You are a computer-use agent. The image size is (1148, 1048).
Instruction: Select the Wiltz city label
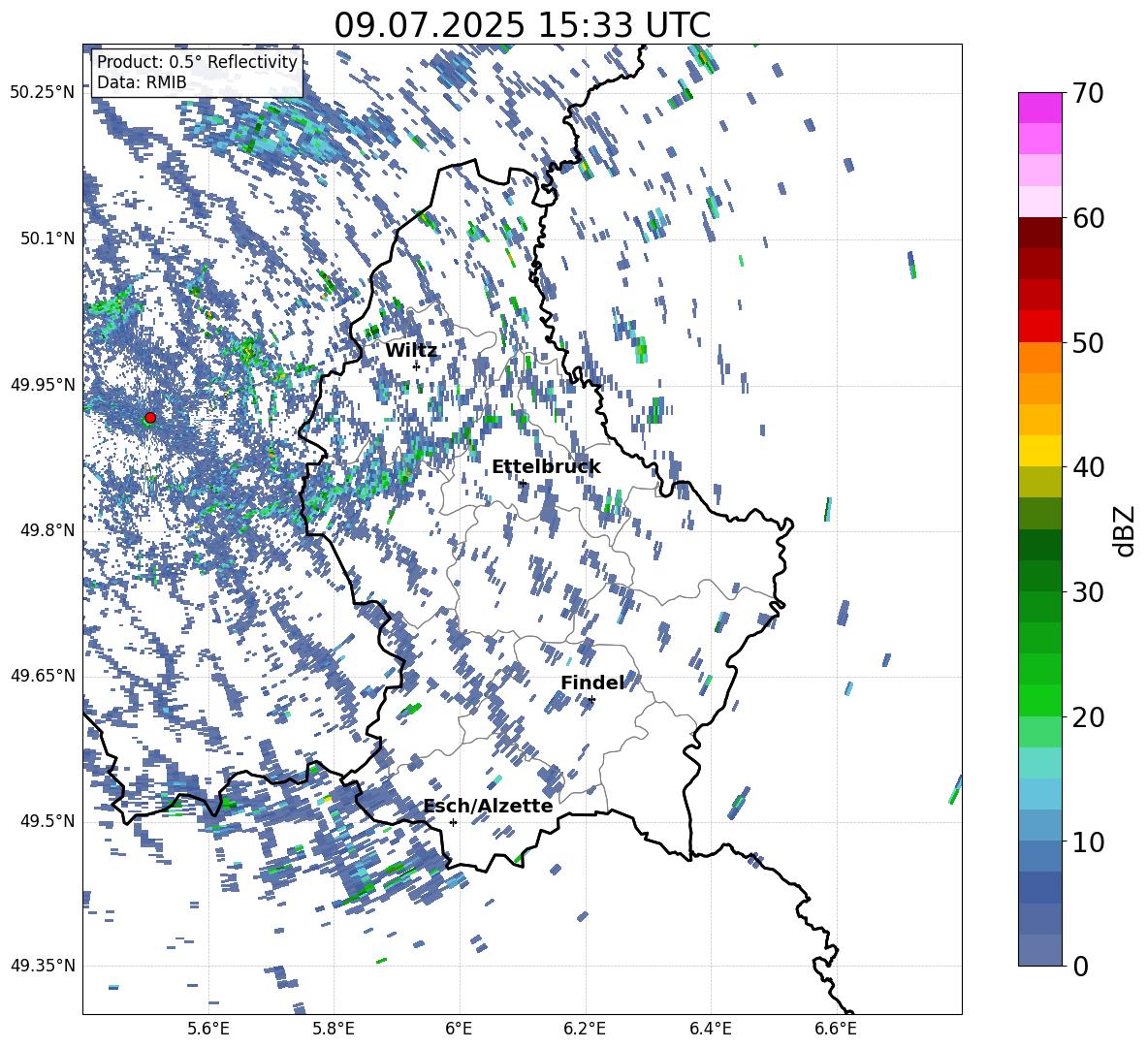pos(411,351)
